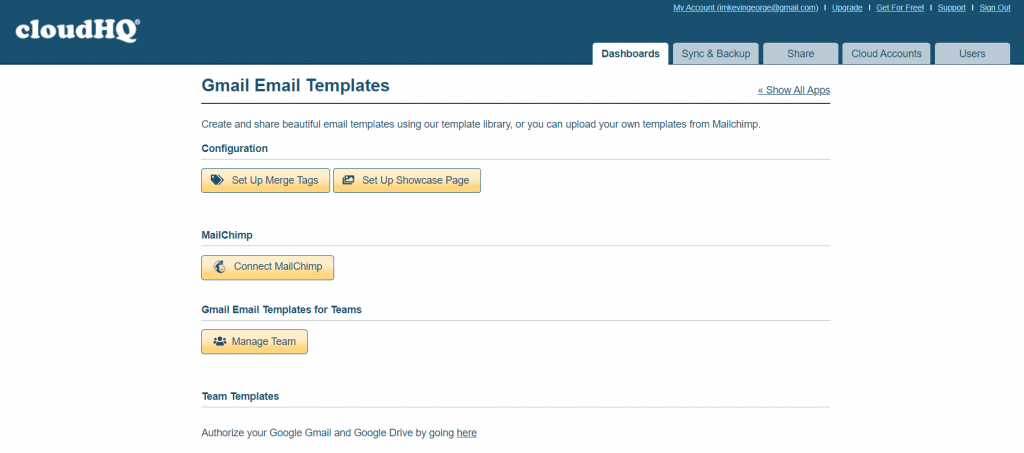Open the Cloud Accounts tab
The height and width of the screenshot is (453, 1024).
(x=886, y=54)
